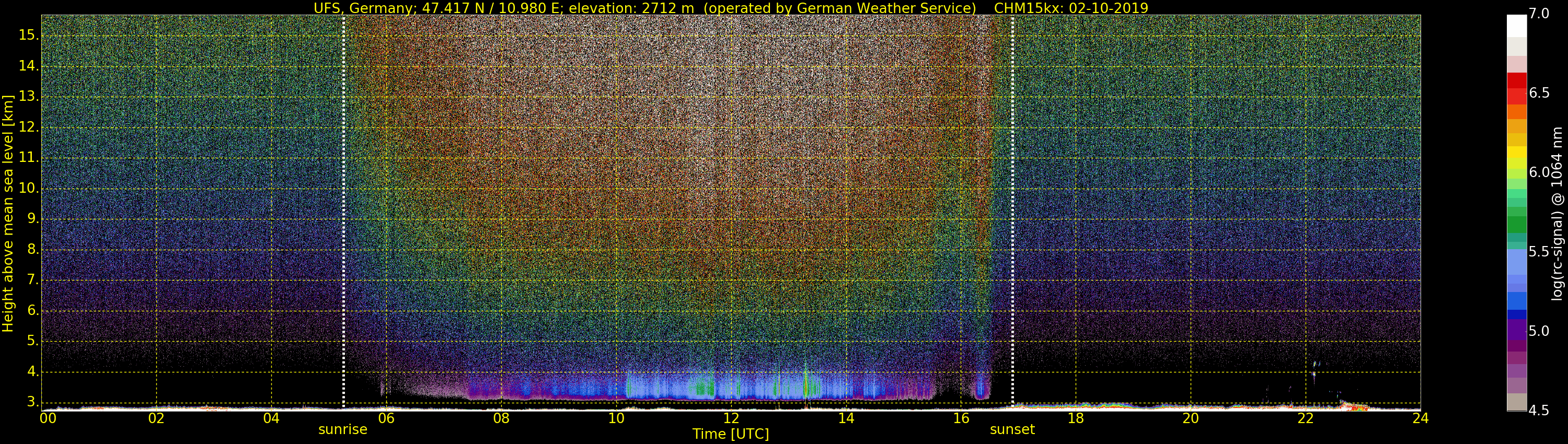Click the 12 tick label on the time axis
This screenshot has width=1568, height=444.
731,418
